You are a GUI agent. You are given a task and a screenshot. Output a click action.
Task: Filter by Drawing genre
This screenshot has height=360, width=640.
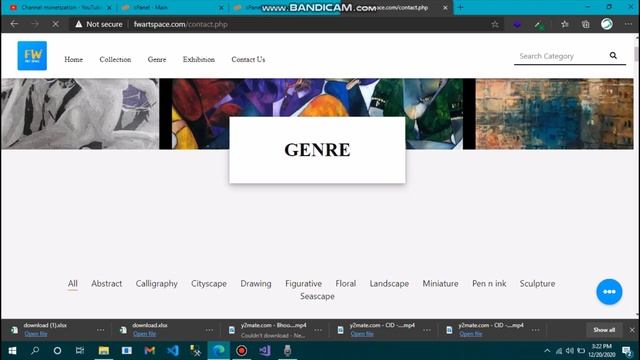(x=256, y=284)
